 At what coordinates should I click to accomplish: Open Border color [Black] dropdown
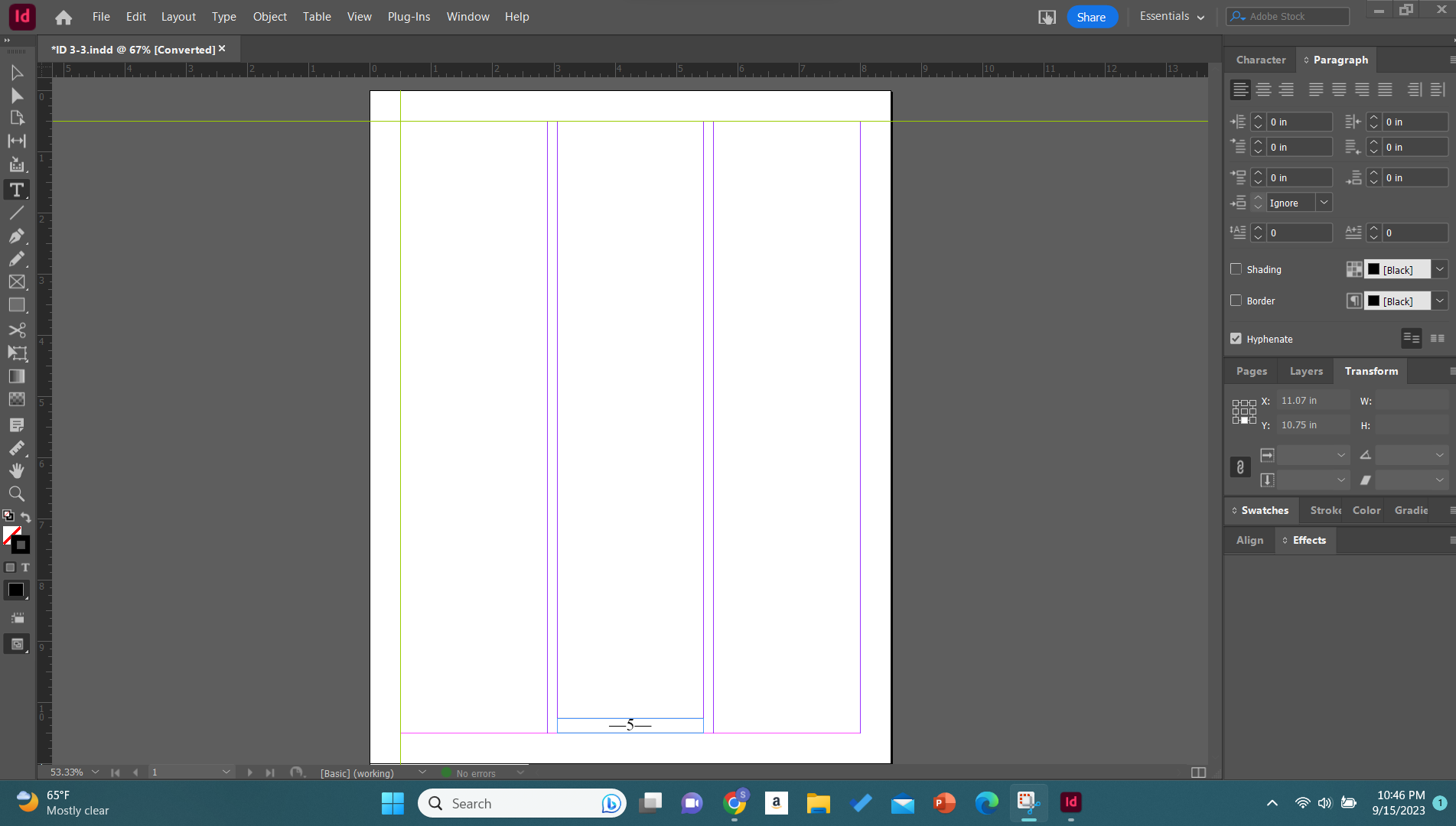(1439, 301)
